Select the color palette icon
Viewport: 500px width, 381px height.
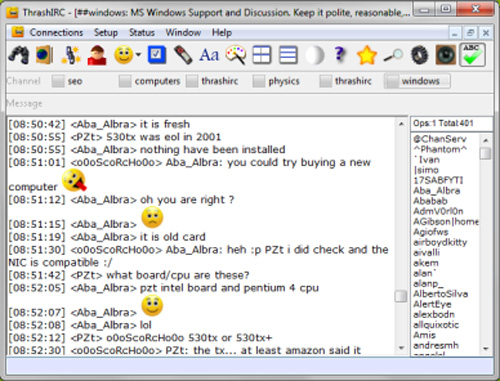point(236,55)
